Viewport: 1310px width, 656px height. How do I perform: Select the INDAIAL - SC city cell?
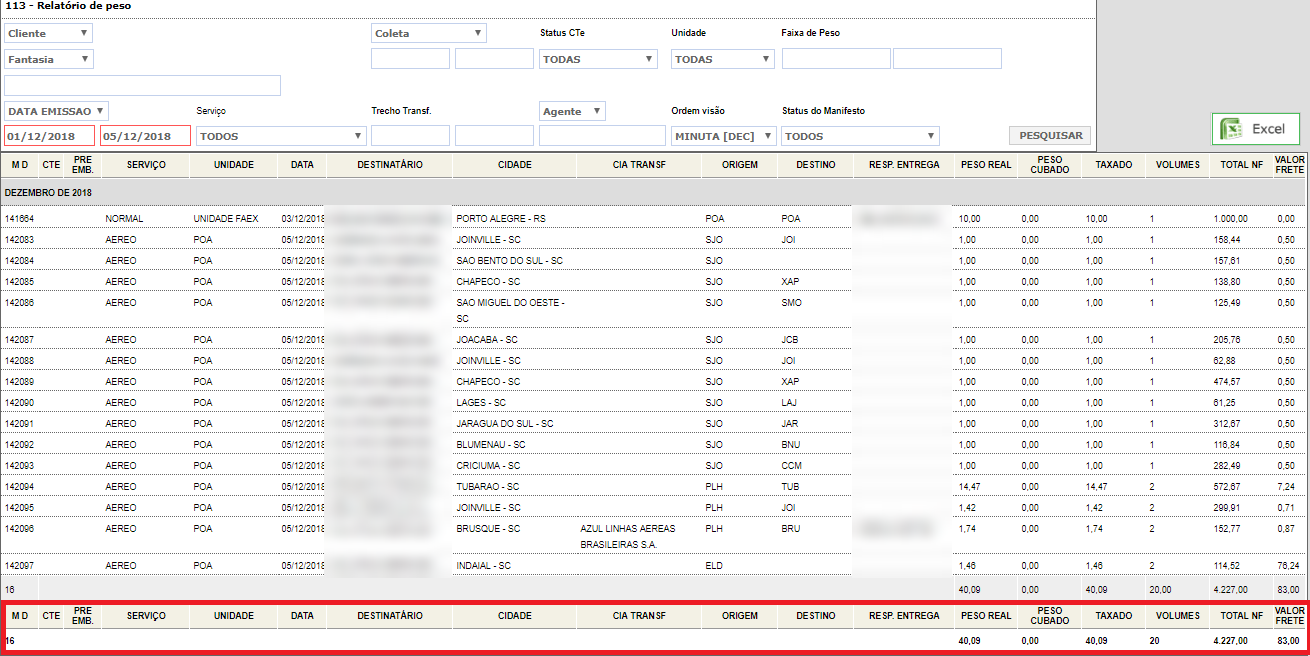(483, 566)
